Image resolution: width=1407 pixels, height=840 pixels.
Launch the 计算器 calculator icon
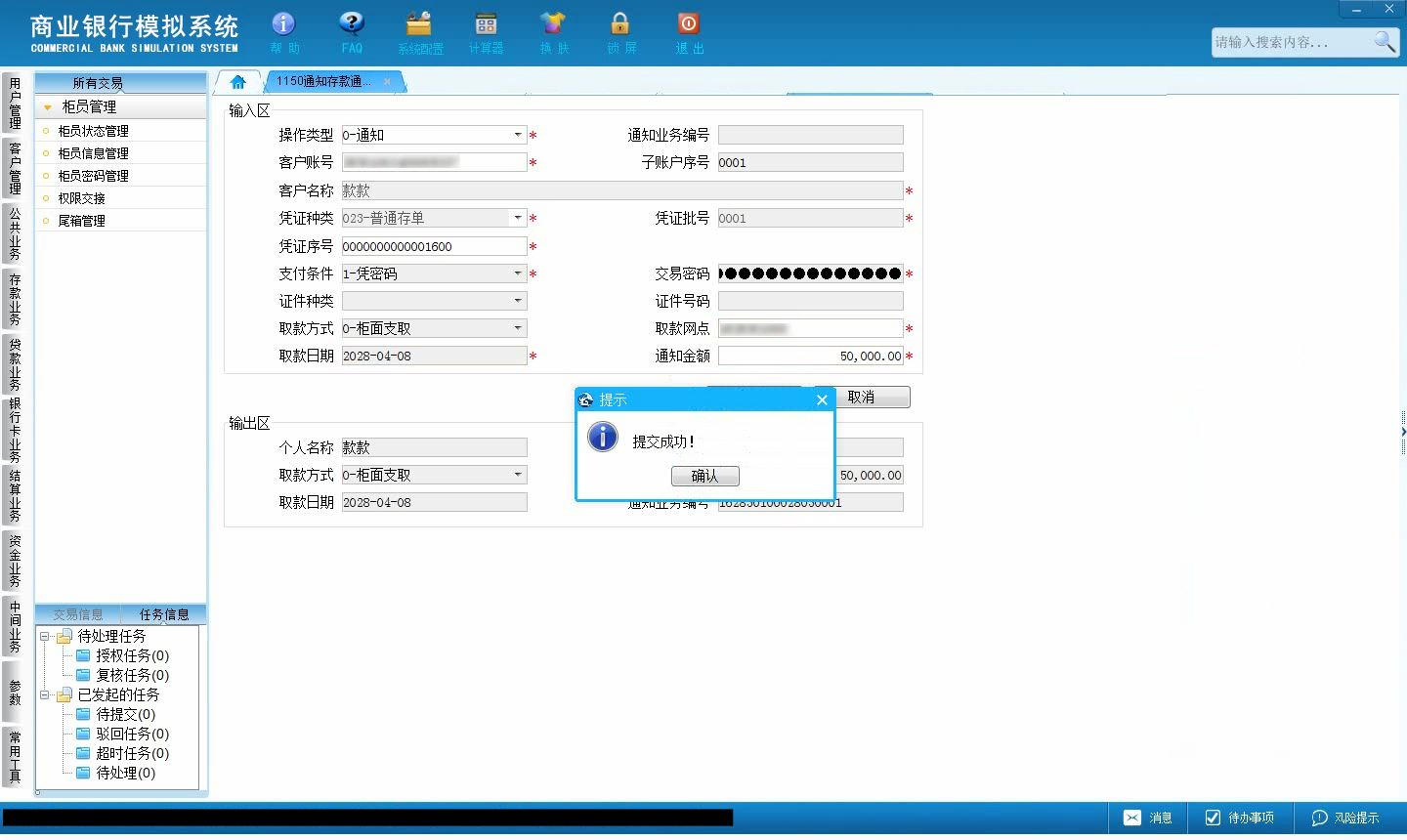coord(486,23)
